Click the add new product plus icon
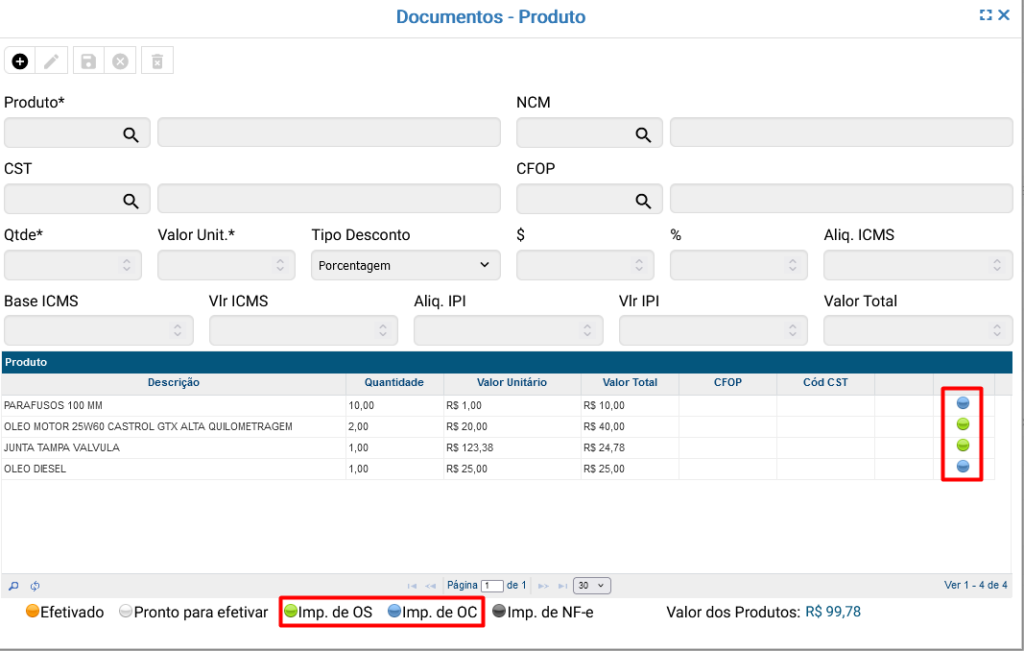Image resolution: width=1024 pixels, height=651 pixels. pyautogui.click(x=20, y=61)
